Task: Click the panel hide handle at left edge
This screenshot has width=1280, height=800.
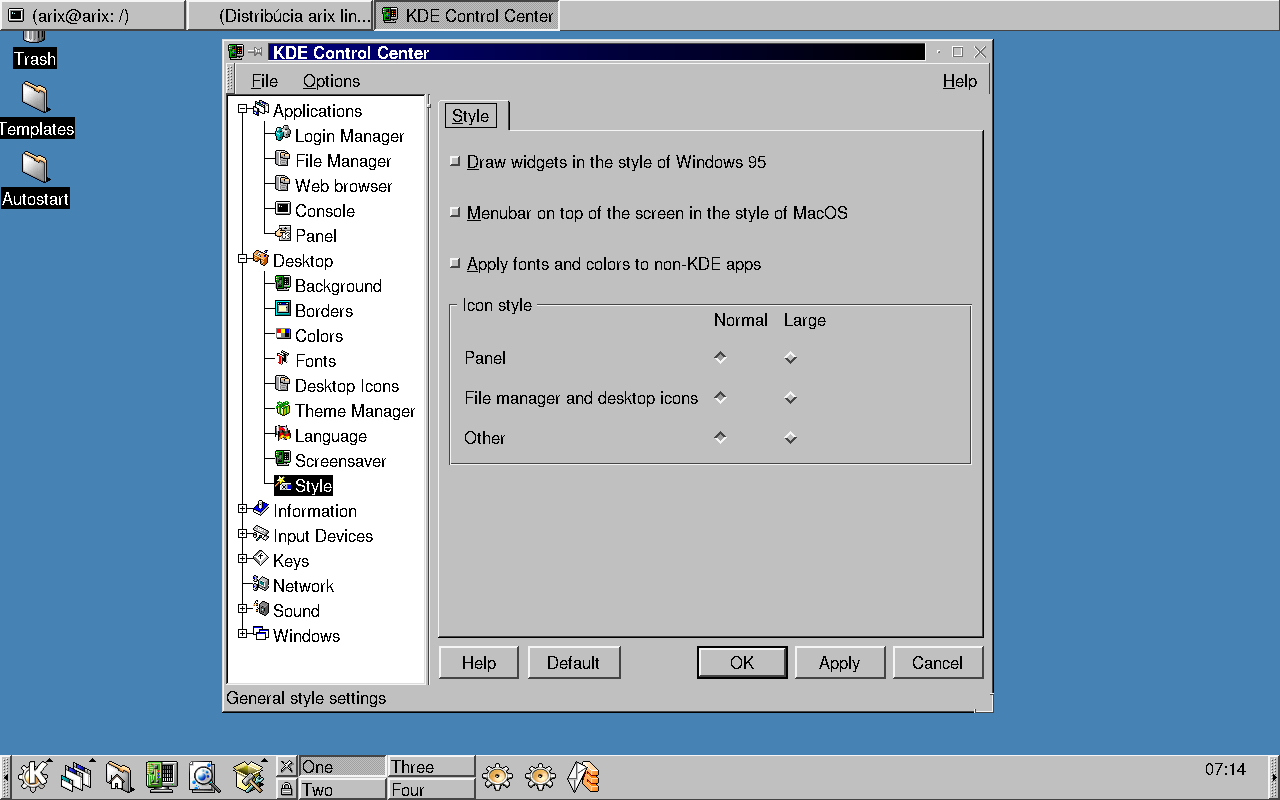Action: [5, 777]
